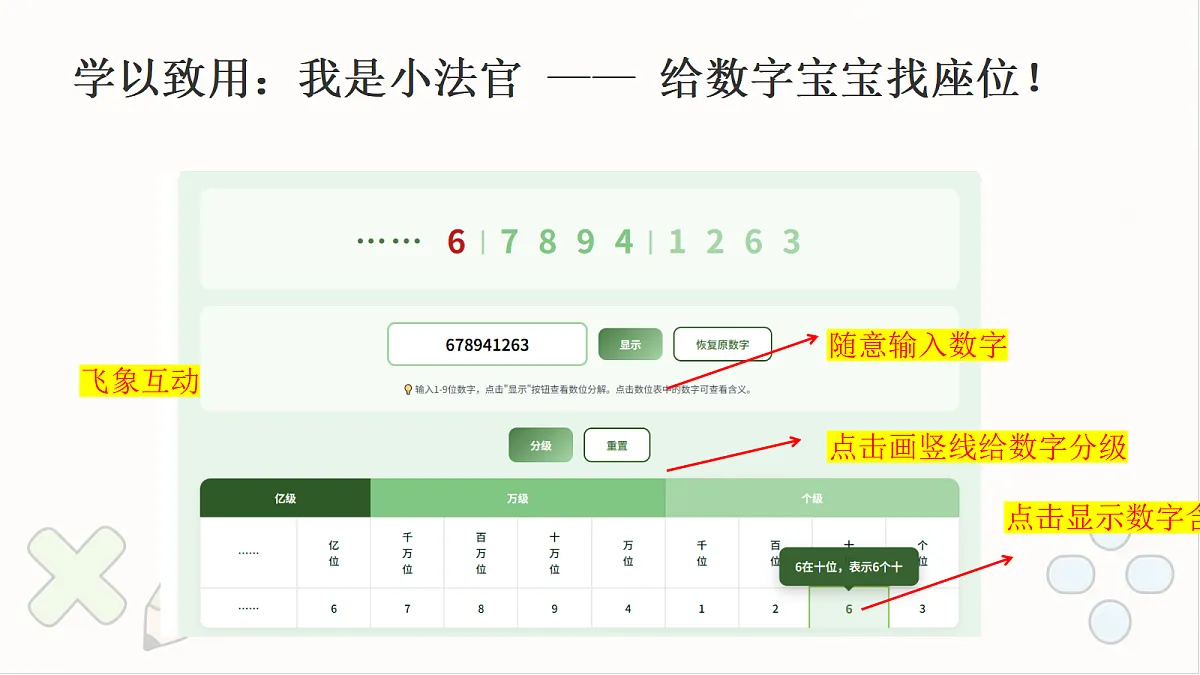Click the hint text starting 输入1-9位数字
The height and width of the screenshot is (675, 1200).
point(583,390)
